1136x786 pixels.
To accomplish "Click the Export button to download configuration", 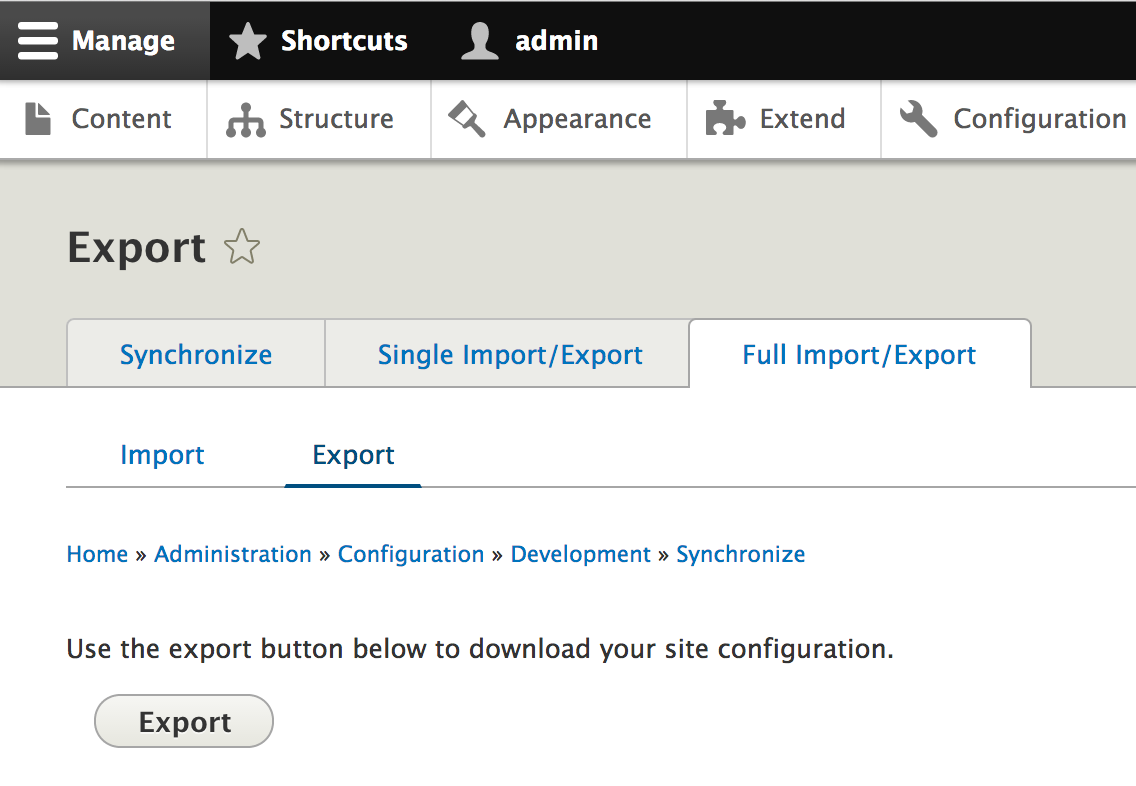I will point(184,722).
